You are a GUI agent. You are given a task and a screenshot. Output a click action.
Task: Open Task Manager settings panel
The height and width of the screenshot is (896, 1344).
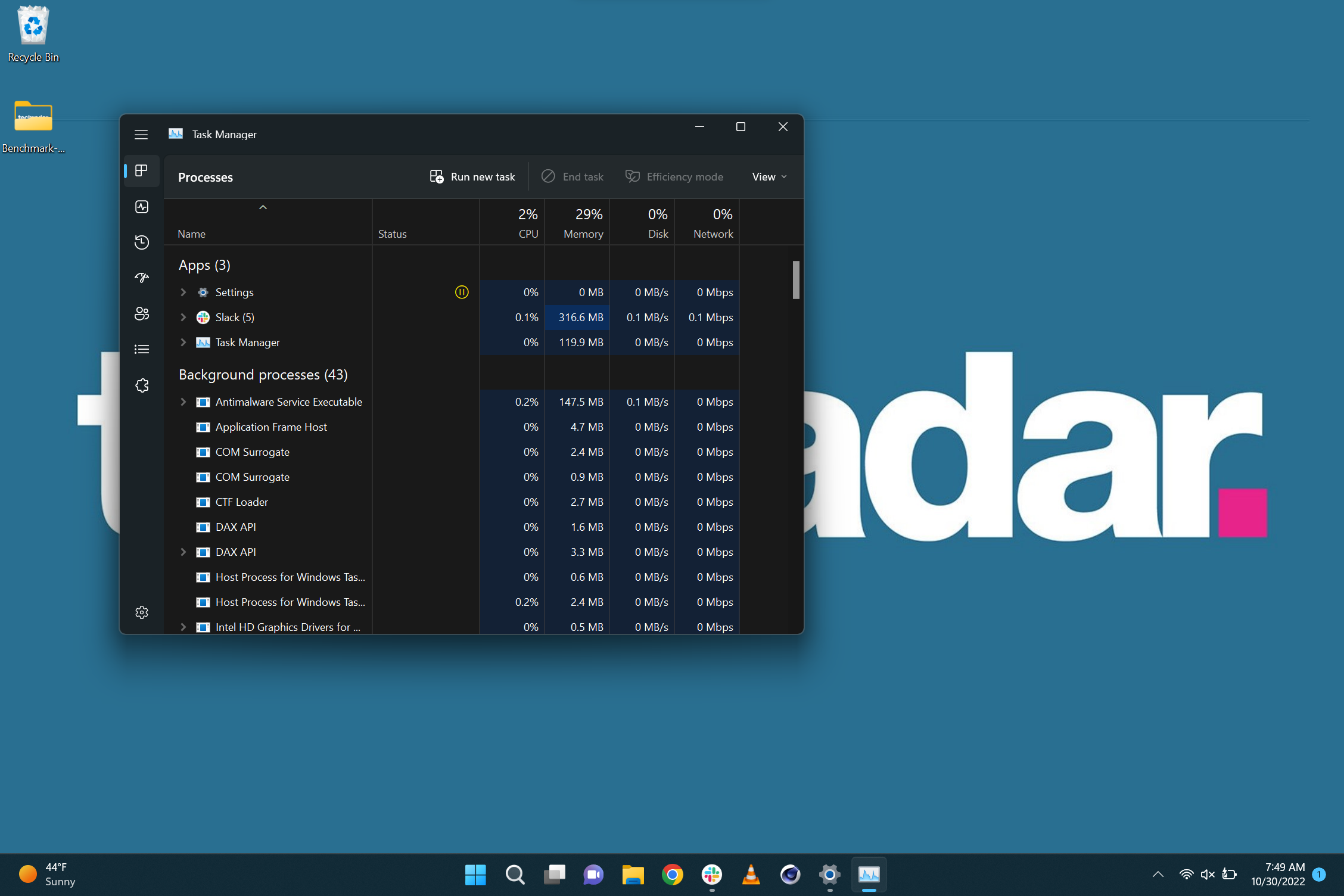(x=141, y=612)
